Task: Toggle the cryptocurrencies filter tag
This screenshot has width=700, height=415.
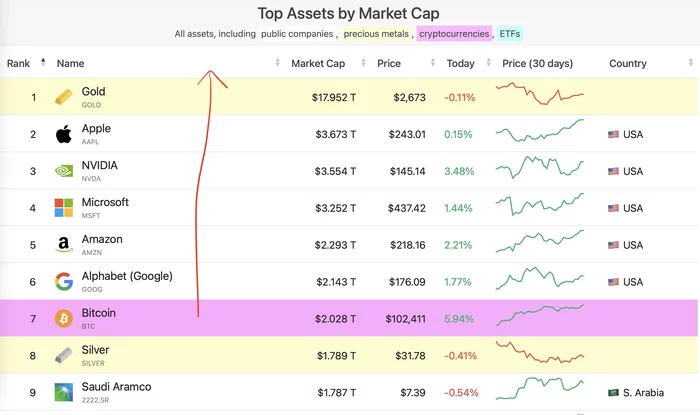Action: pyautogui.click(x=454, y=34)
